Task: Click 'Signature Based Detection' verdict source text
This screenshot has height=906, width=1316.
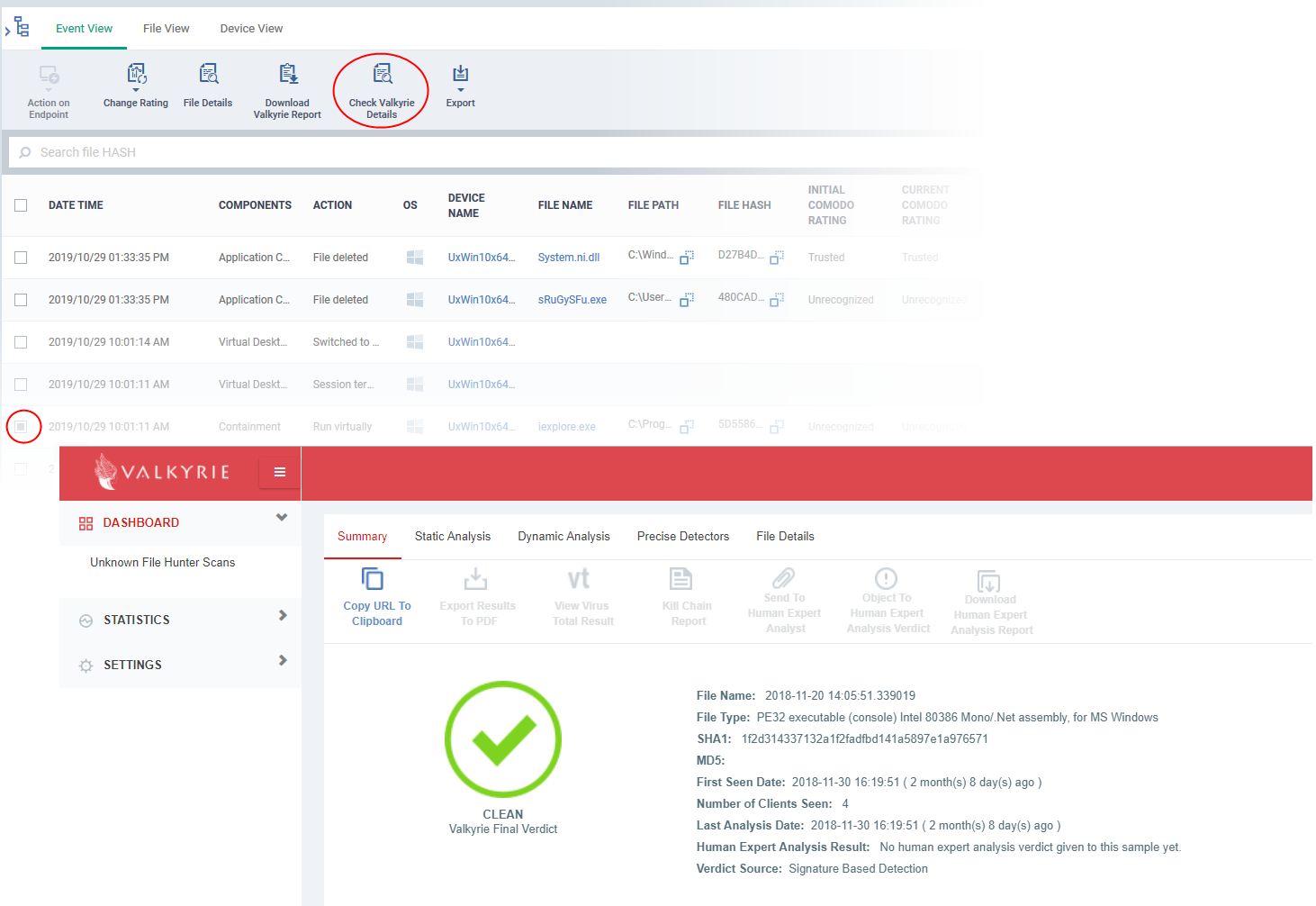Action: 858,869
